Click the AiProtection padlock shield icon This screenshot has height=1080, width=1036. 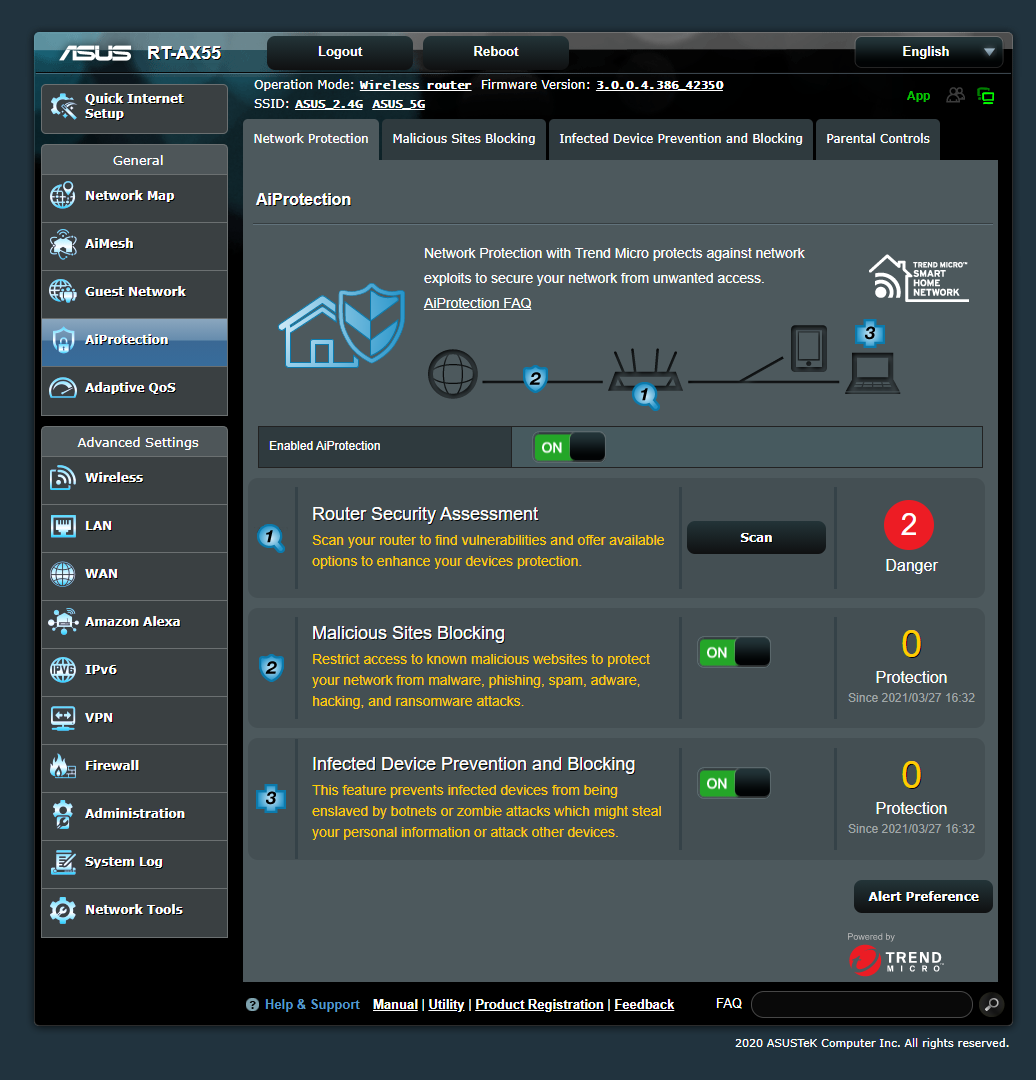[x=63, y=340]
